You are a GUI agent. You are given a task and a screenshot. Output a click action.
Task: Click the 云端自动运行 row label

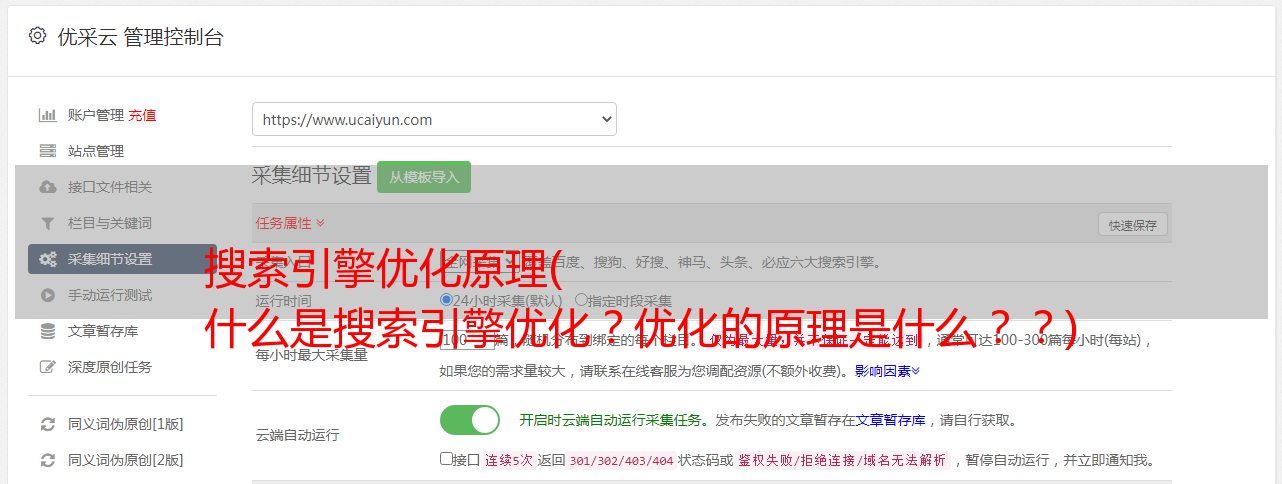coord(297,435)
